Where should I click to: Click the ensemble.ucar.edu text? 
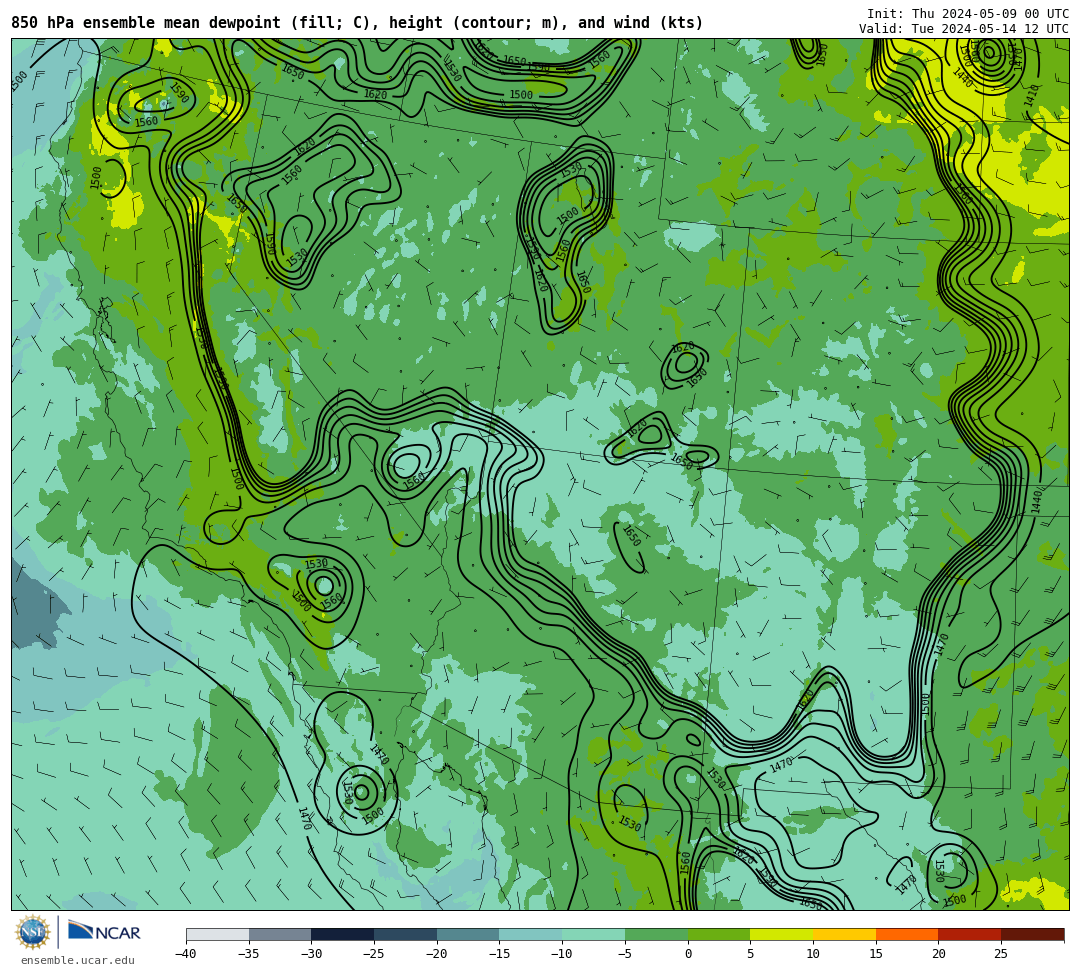click(x=77, y=960)
